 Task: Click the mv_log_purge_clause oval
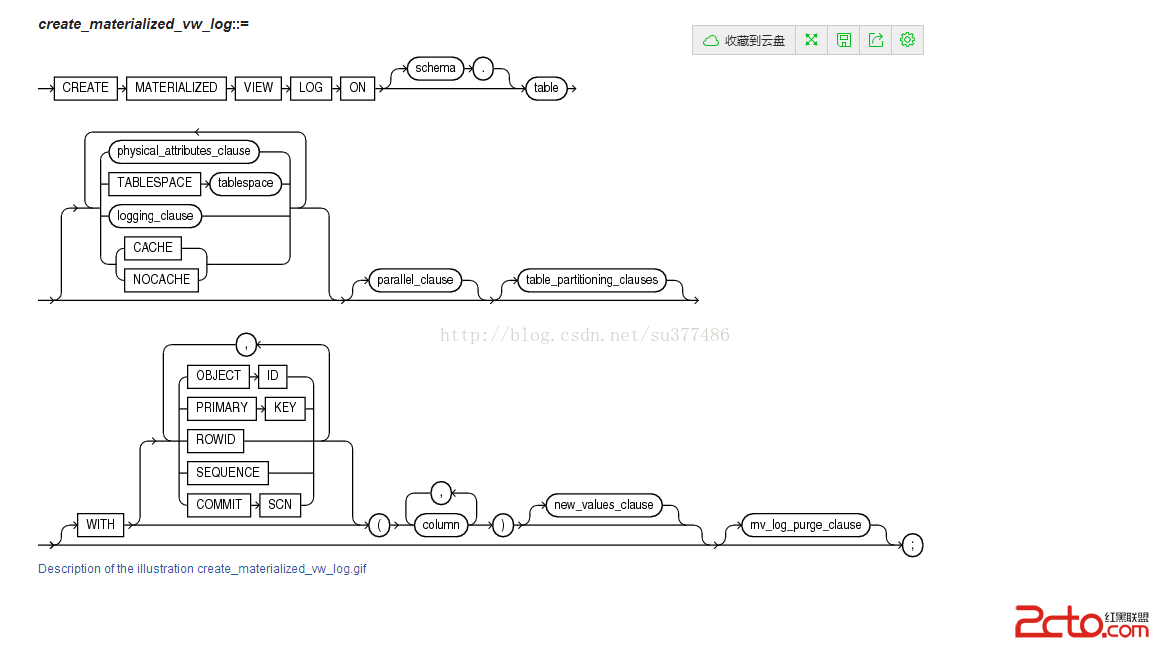pyautogui.click(x=806, y=525)
